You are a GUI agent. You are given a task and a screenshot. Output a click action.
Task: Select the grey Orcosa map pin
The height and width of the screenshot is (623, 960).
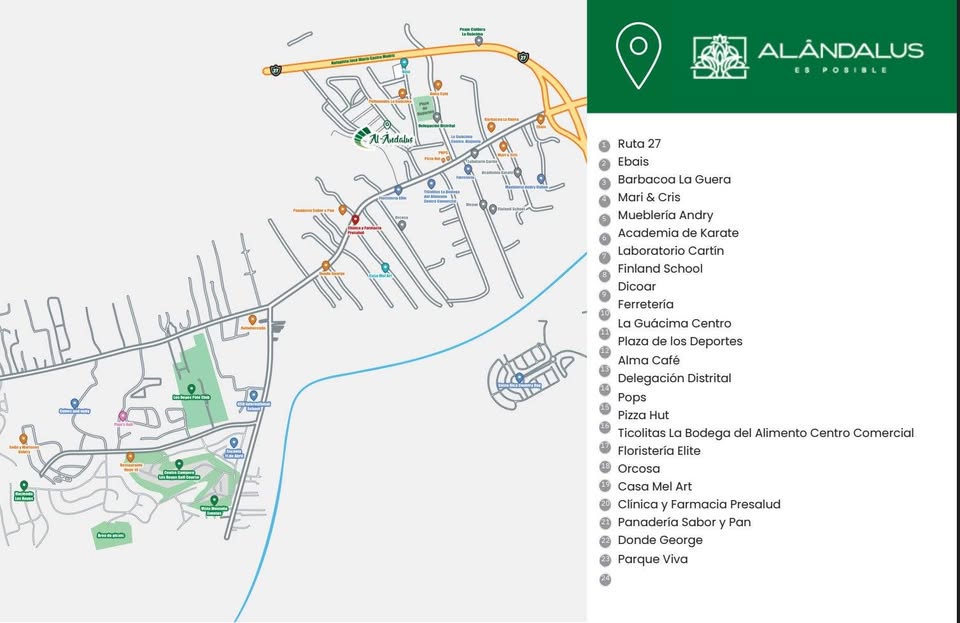tap(402, 225)
